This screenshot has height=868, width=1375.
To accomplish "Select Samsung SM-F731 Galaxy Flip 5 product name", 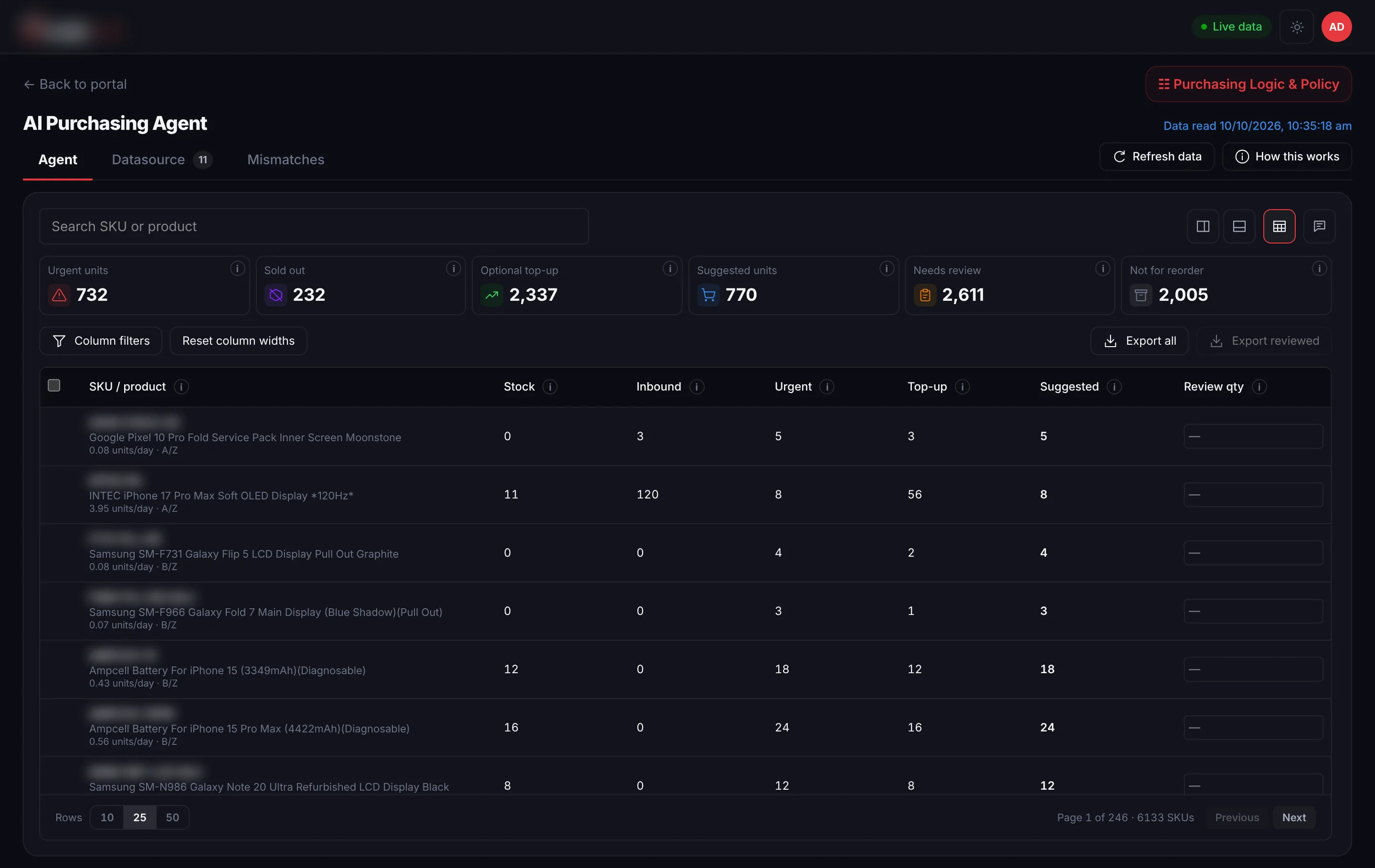I will (x=244, y=554).
